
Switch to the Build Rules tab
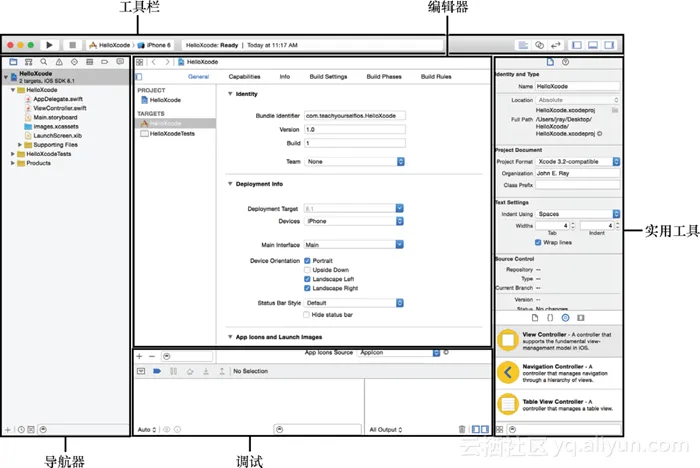tap(436, 77)
